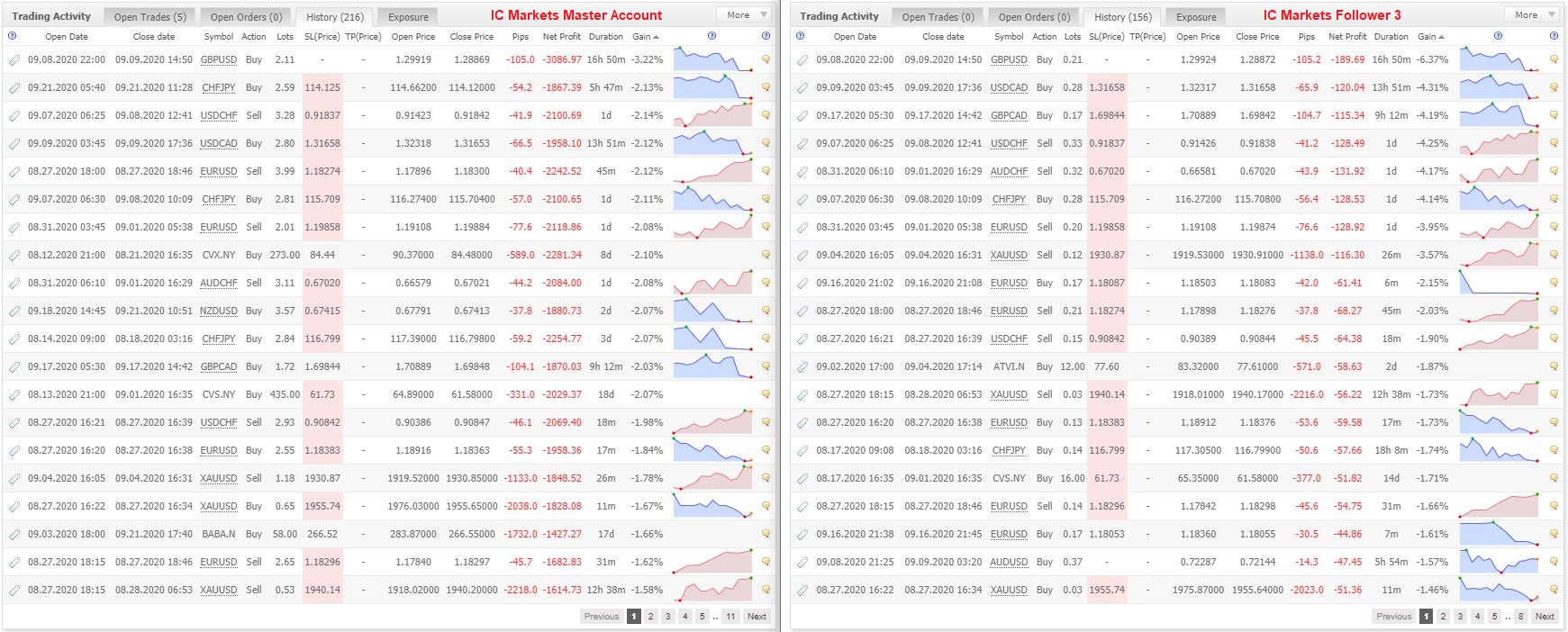Go to page 2 in Master Account pagination

tap(650, 617)
